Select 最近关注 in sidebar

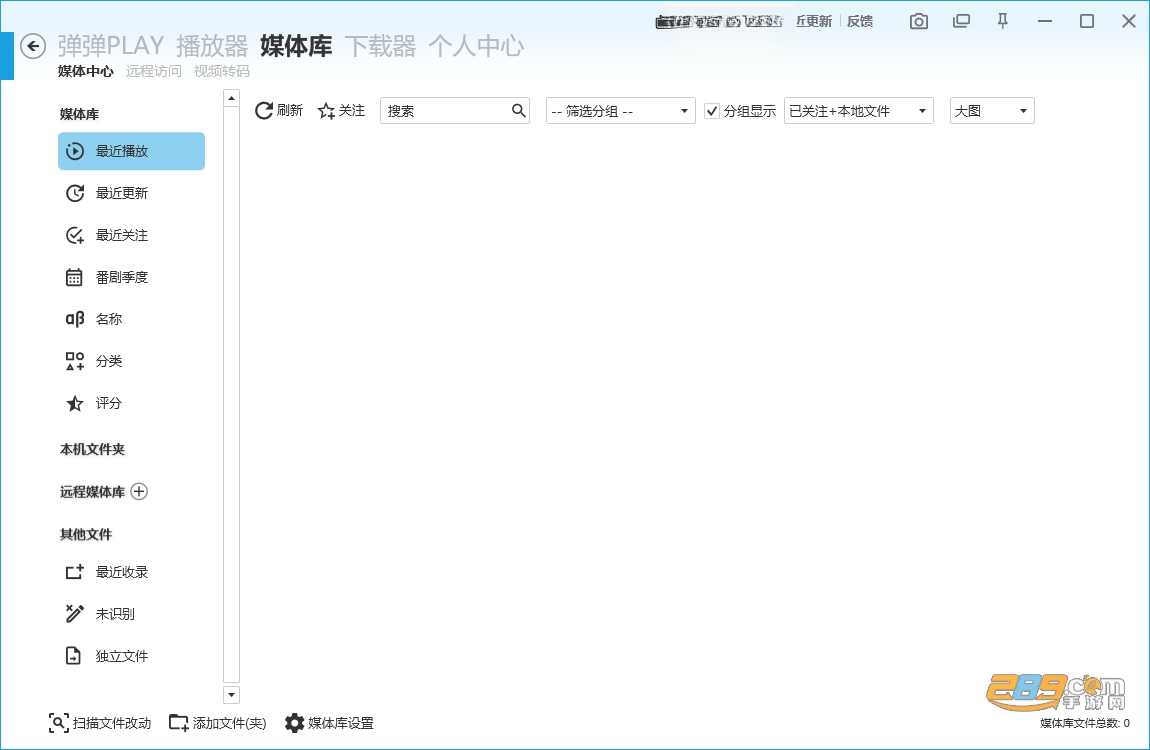click(x=131, y=235)
